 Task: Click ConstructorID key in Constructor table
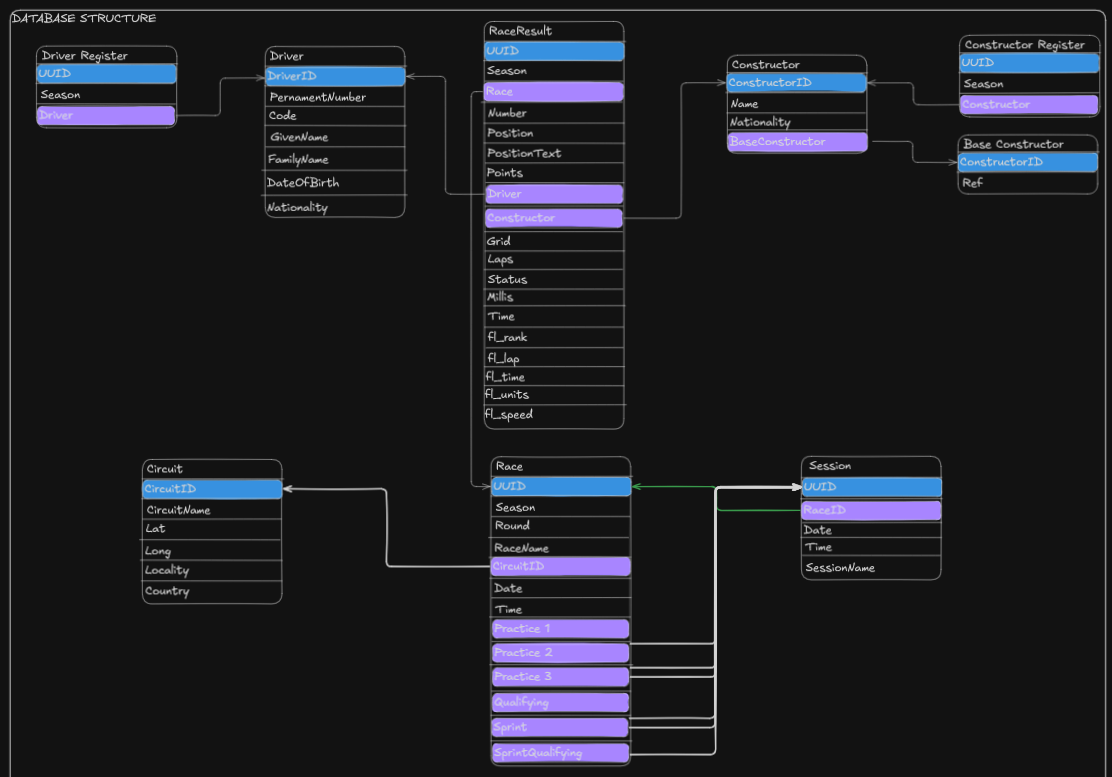click(797, 83)
